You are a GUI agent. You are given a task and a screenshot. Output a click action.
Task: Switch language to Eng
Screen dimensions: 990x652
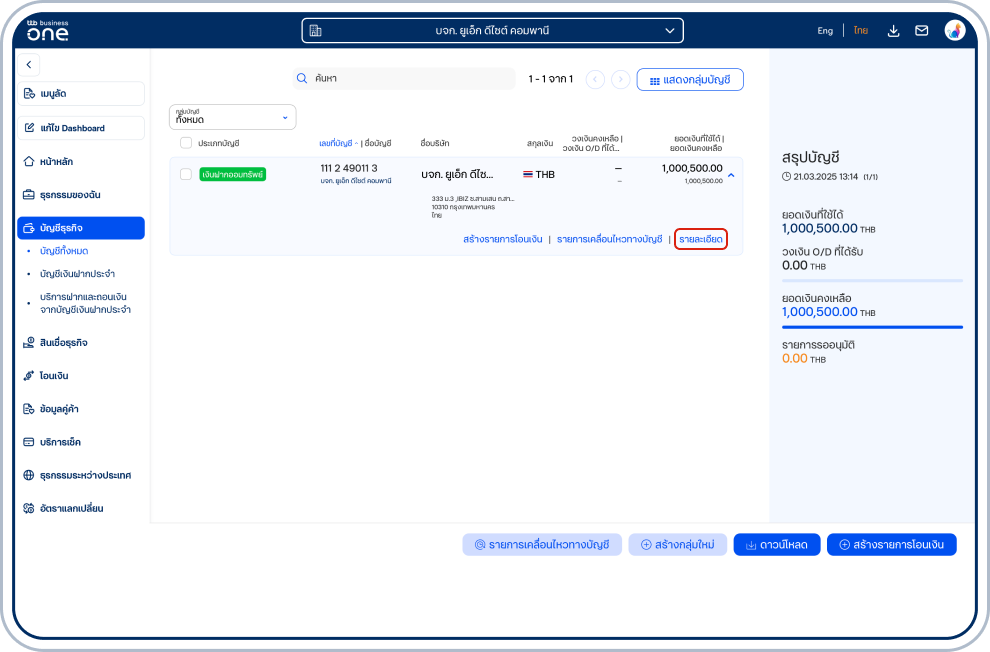click(x=825, y=31)
